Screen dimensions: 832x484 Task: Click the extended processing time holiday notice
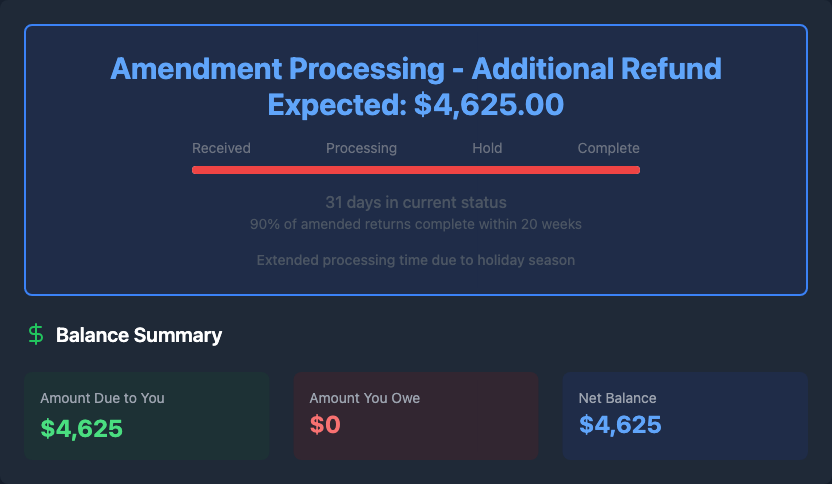coord(416,260)
